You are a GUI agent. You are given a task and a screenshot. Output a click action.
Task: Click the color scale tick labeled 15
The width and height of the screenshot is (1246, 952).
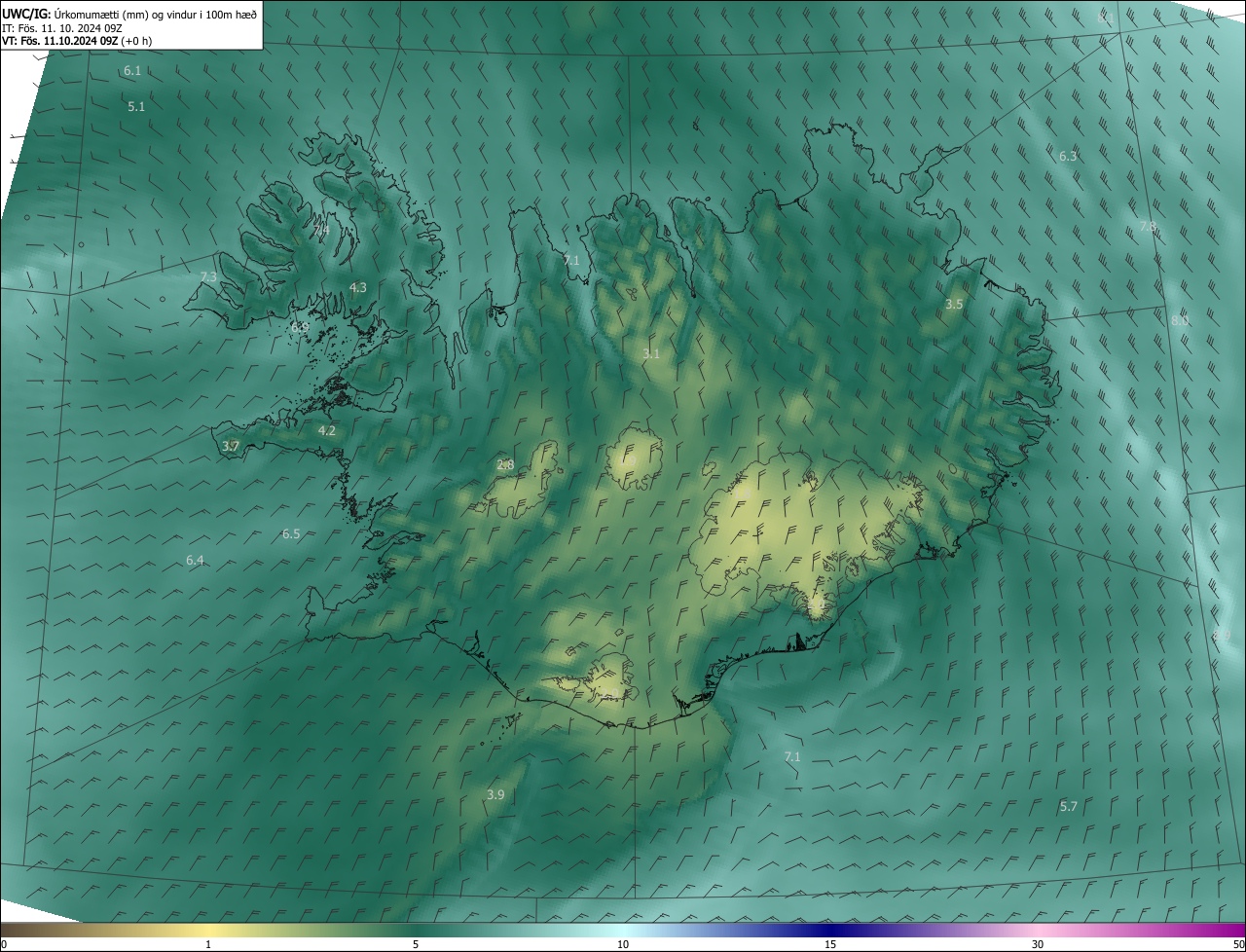point(830,944)
